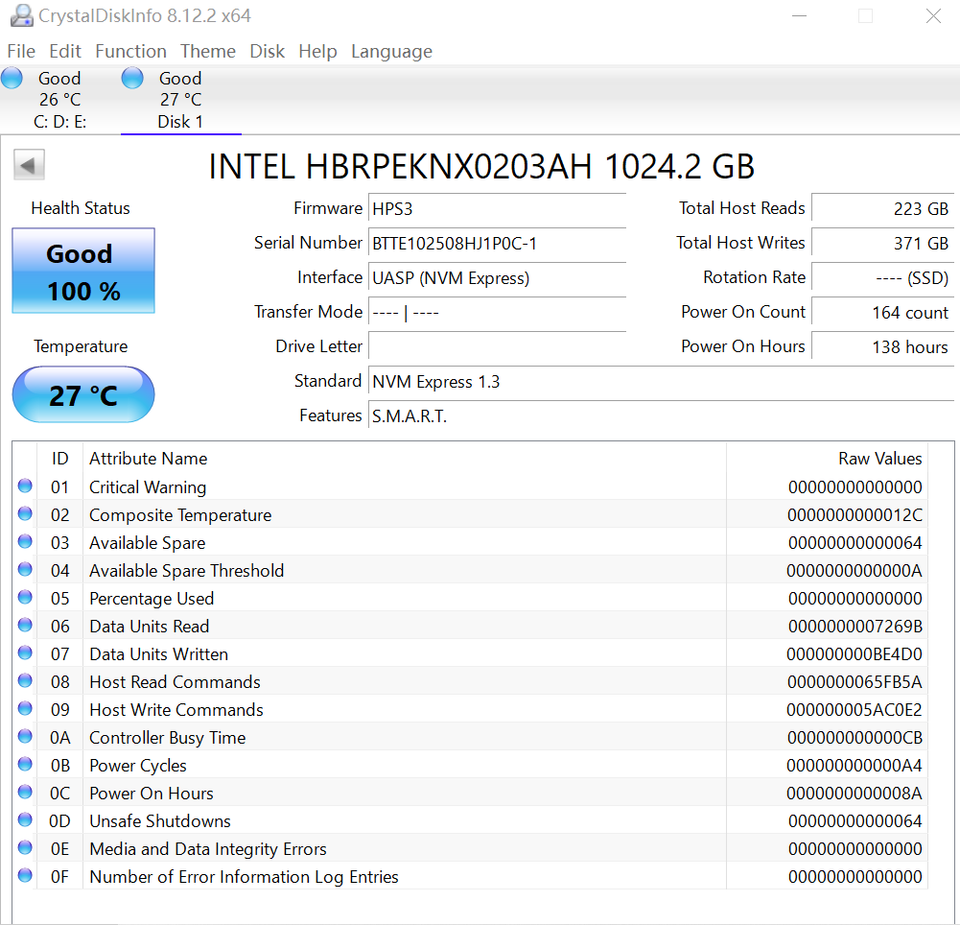This screenshot has width=960, height=925.
Task: Open the Disk menu
Action: (x=267, y=51)
